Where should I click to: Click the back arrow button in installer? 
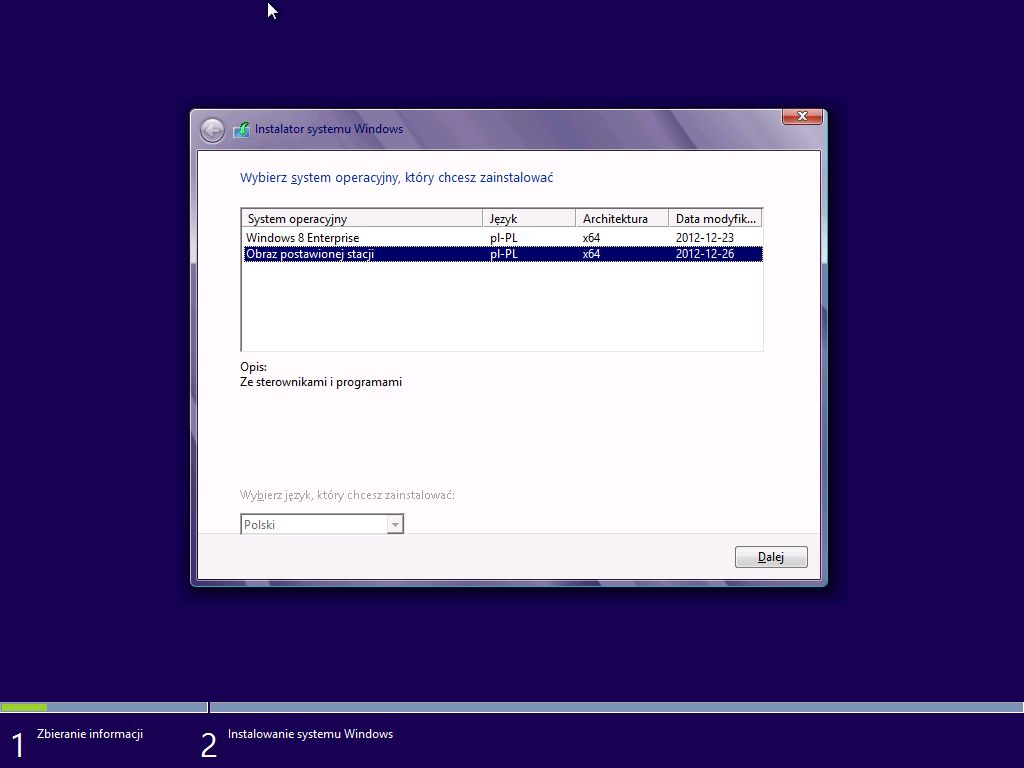[x=212, y=130]
